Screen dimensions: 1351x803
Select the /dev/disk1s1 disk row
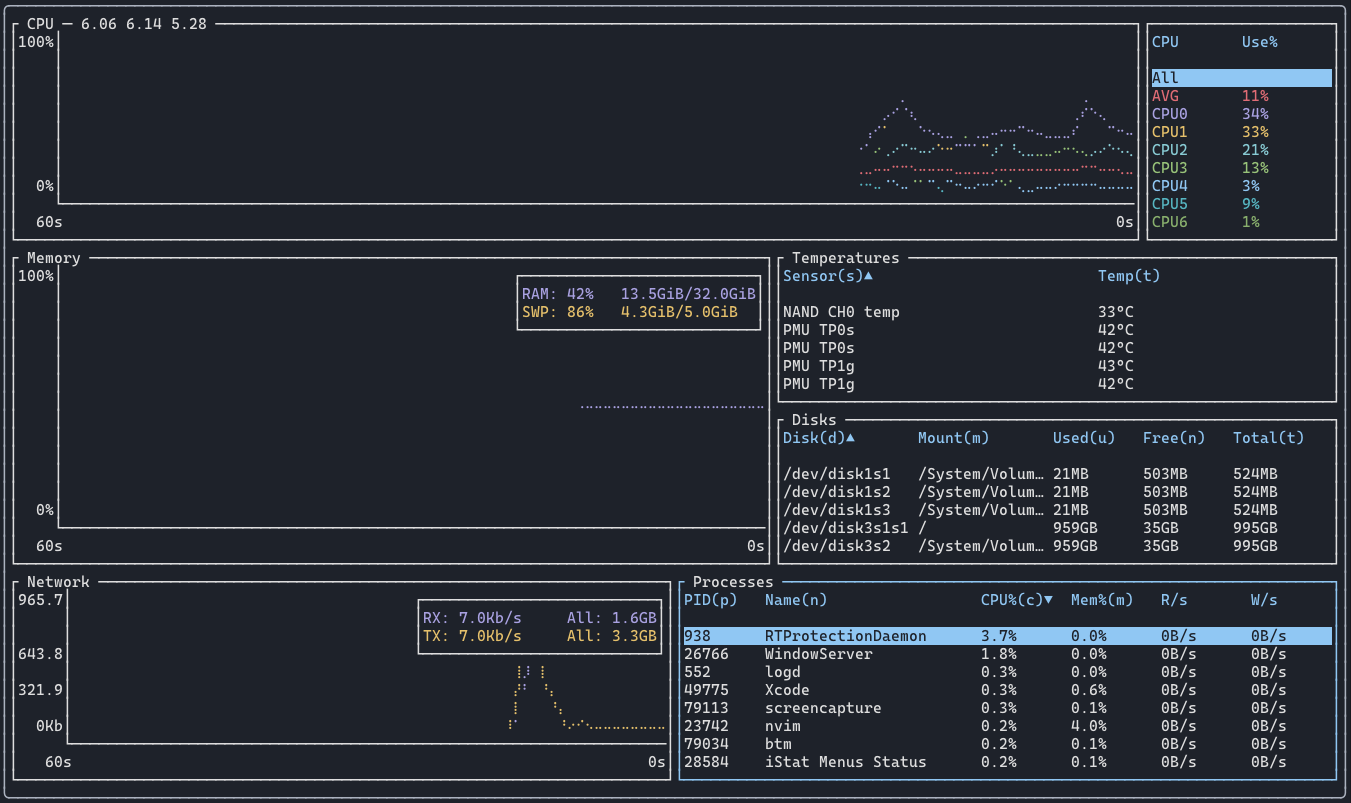[x=1057, y=474]
